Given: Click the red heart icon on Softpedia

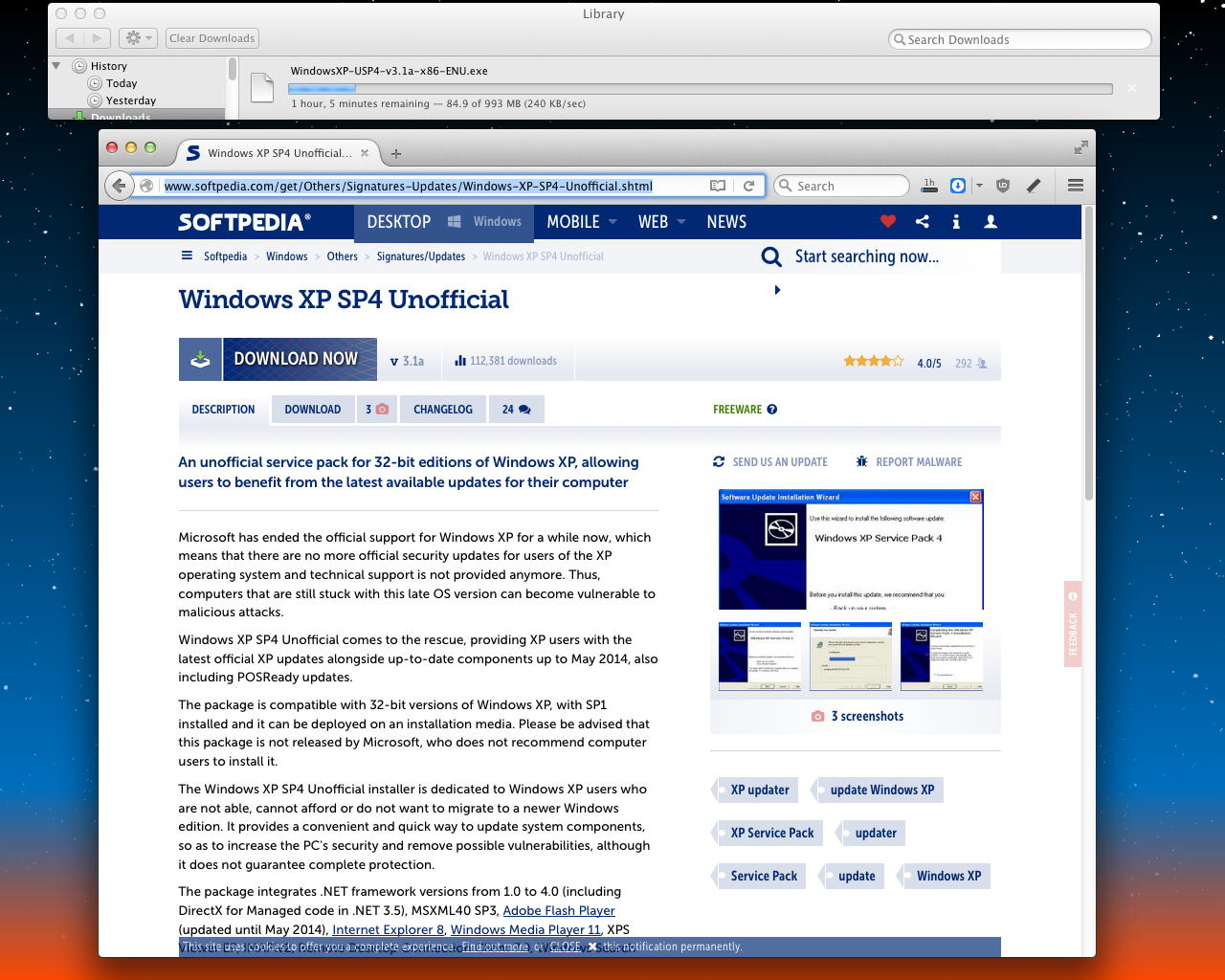Looking at the screenshot, I should click(x=888, y=221).
